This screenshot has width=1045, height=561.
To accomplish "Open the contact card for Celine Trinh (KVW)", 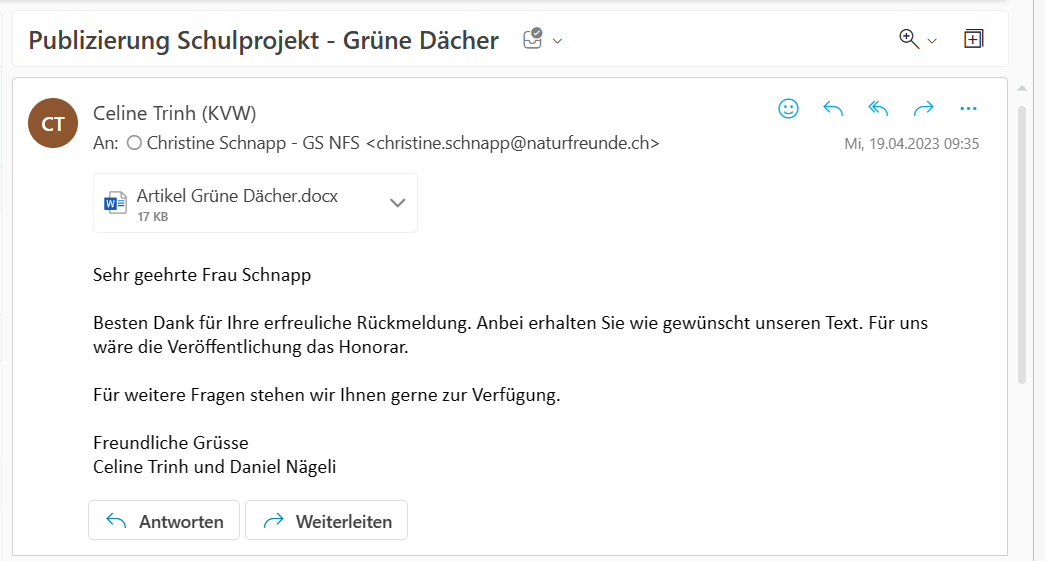I will coord(174,113).
